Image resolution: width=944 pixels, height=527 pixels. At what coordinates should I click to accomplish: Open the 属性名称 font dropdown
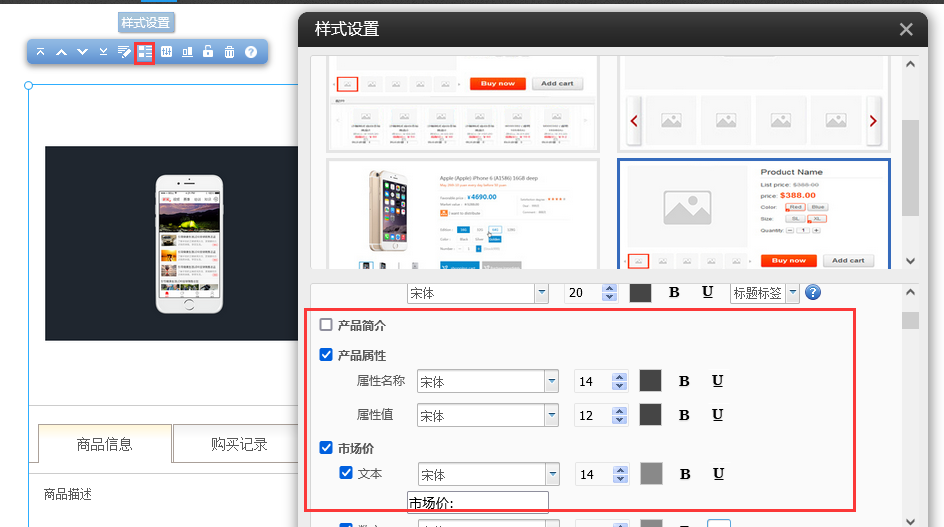pos(551,381)
